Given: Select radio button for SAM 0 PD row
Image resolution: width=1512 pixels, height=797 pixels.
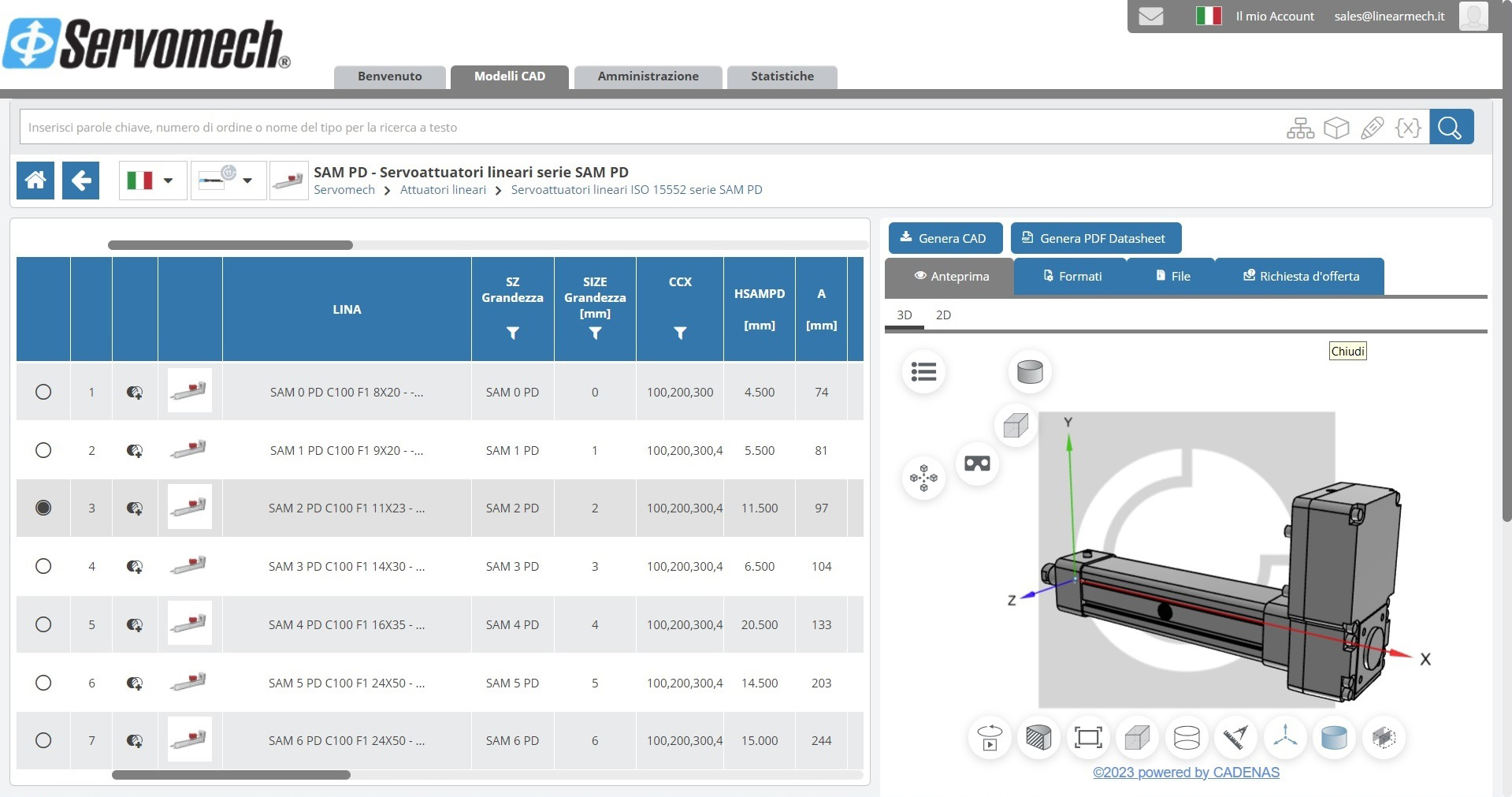Looking at the screenshot, I should 43,392.
